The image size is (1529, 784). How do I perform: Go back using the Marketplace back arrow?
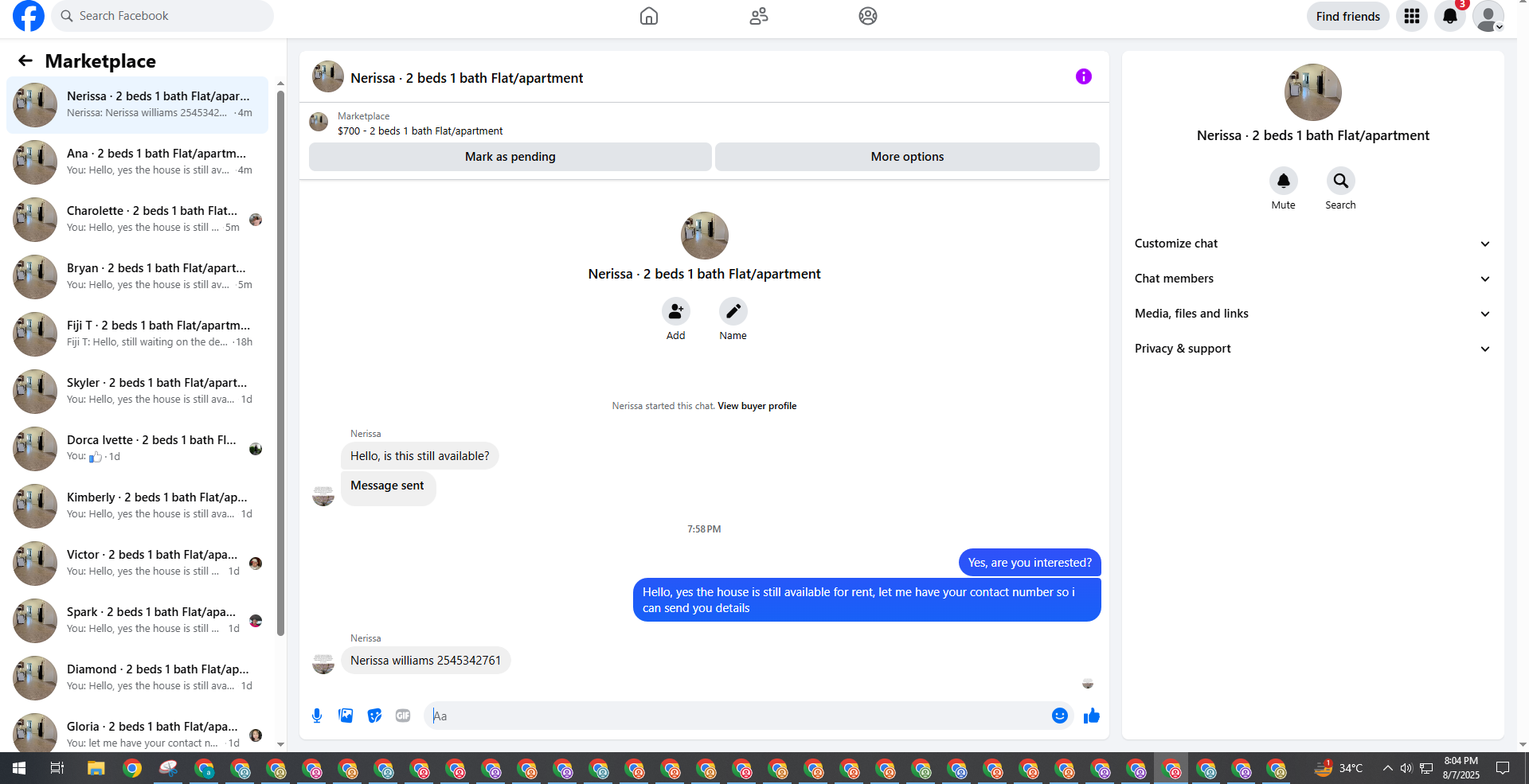(25, 60)
